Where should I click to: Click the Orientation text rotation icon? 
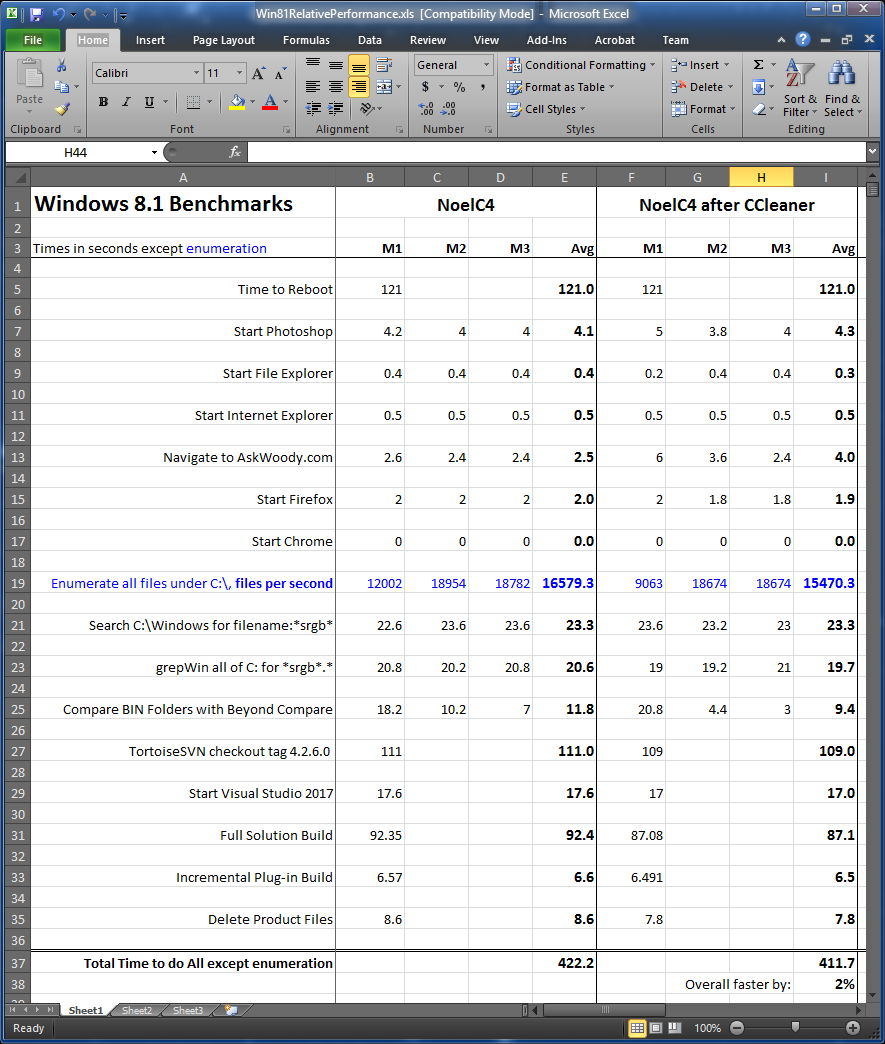[367, 109]
